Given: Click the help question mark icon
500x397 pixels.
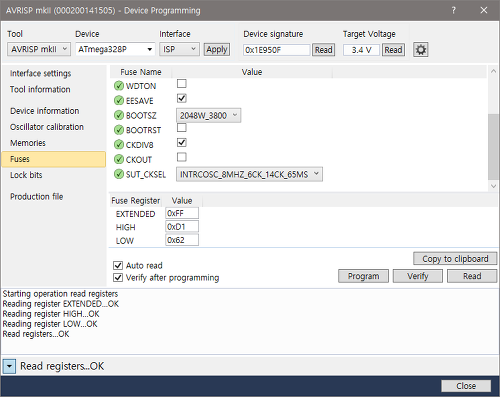Looking at the screenshot, I should tap(453, 10).
